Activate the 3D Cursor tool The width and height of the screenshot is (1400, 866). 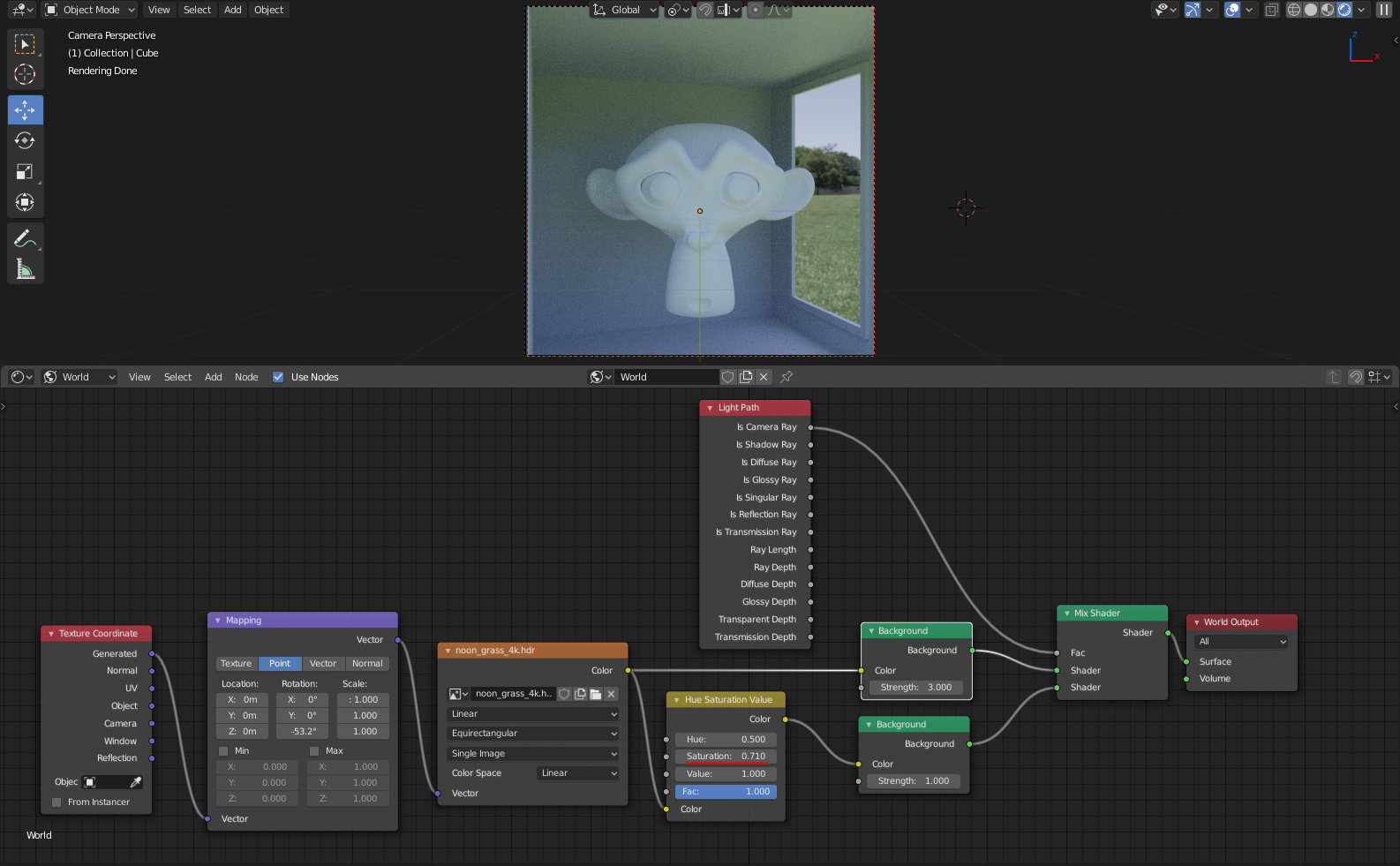[25, 74]
